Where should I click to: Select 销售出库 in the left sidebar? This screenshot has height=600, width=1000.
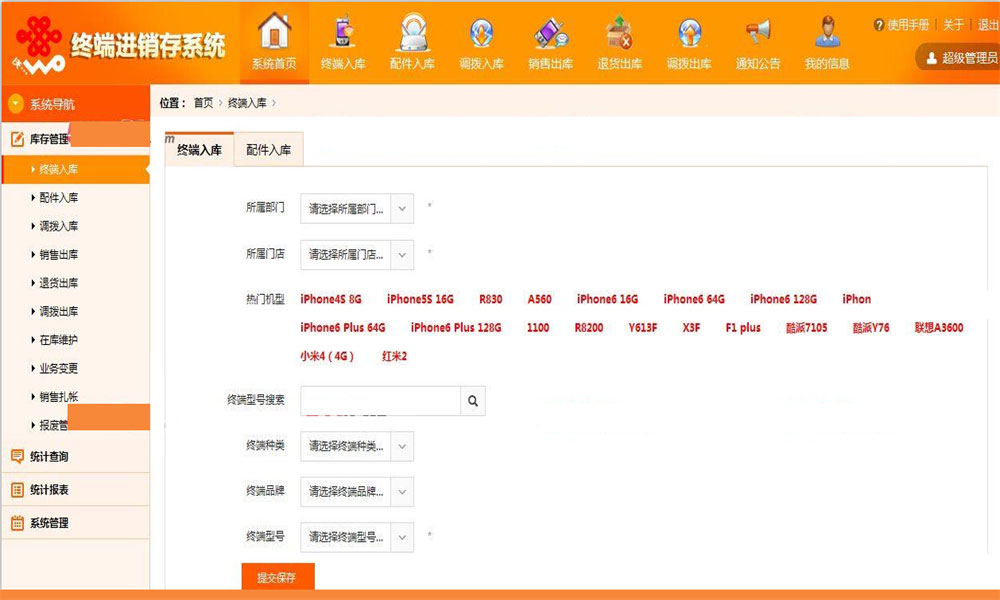coord(58,254)
